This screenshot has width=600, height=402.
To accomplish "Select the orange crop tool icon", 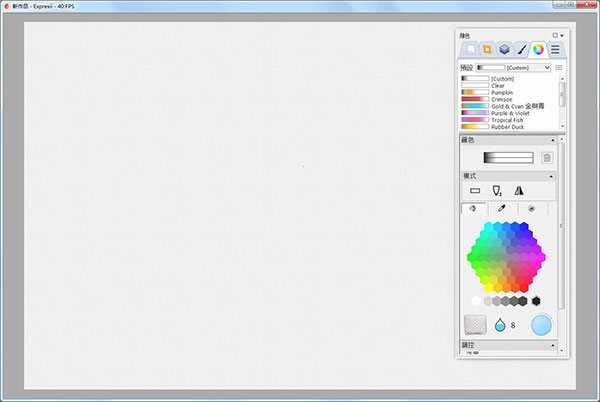I will tap(486, 48).
